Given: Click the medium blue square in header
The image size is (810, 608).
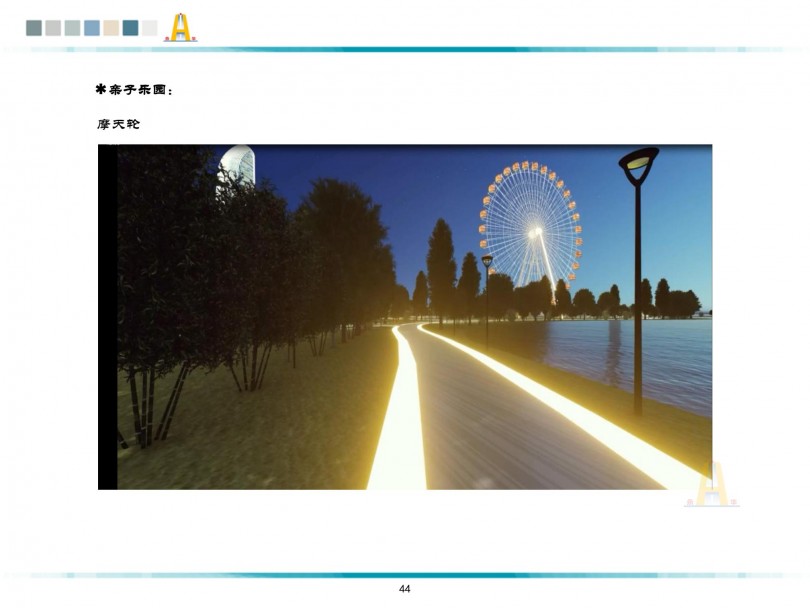Looking at the screenshot, I should 92,28.
